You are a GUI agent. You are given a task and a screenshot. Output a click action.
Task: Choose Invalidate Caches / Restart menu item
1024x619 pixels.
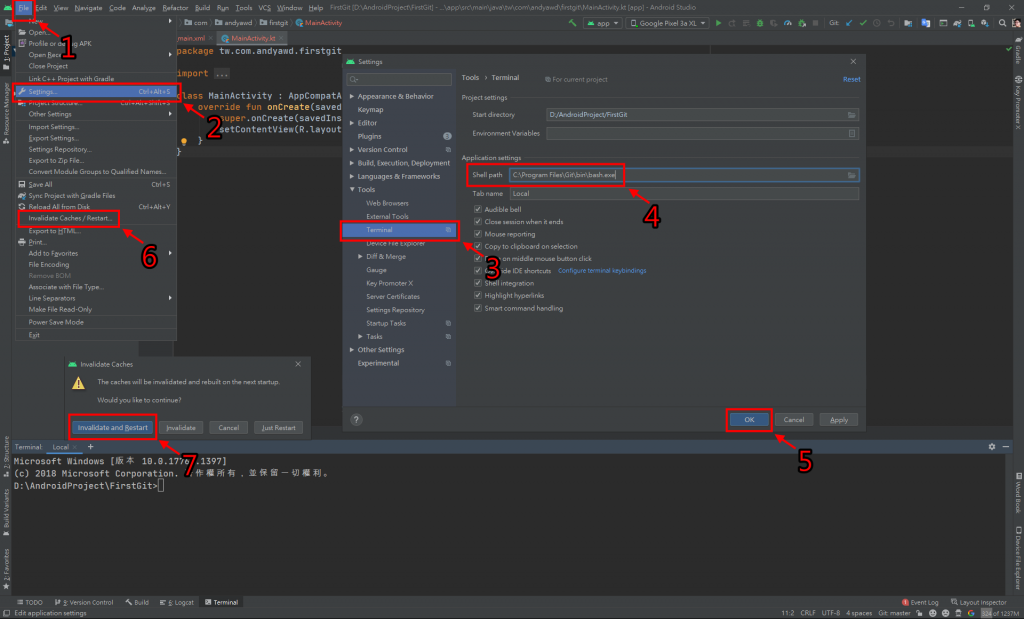70,218
